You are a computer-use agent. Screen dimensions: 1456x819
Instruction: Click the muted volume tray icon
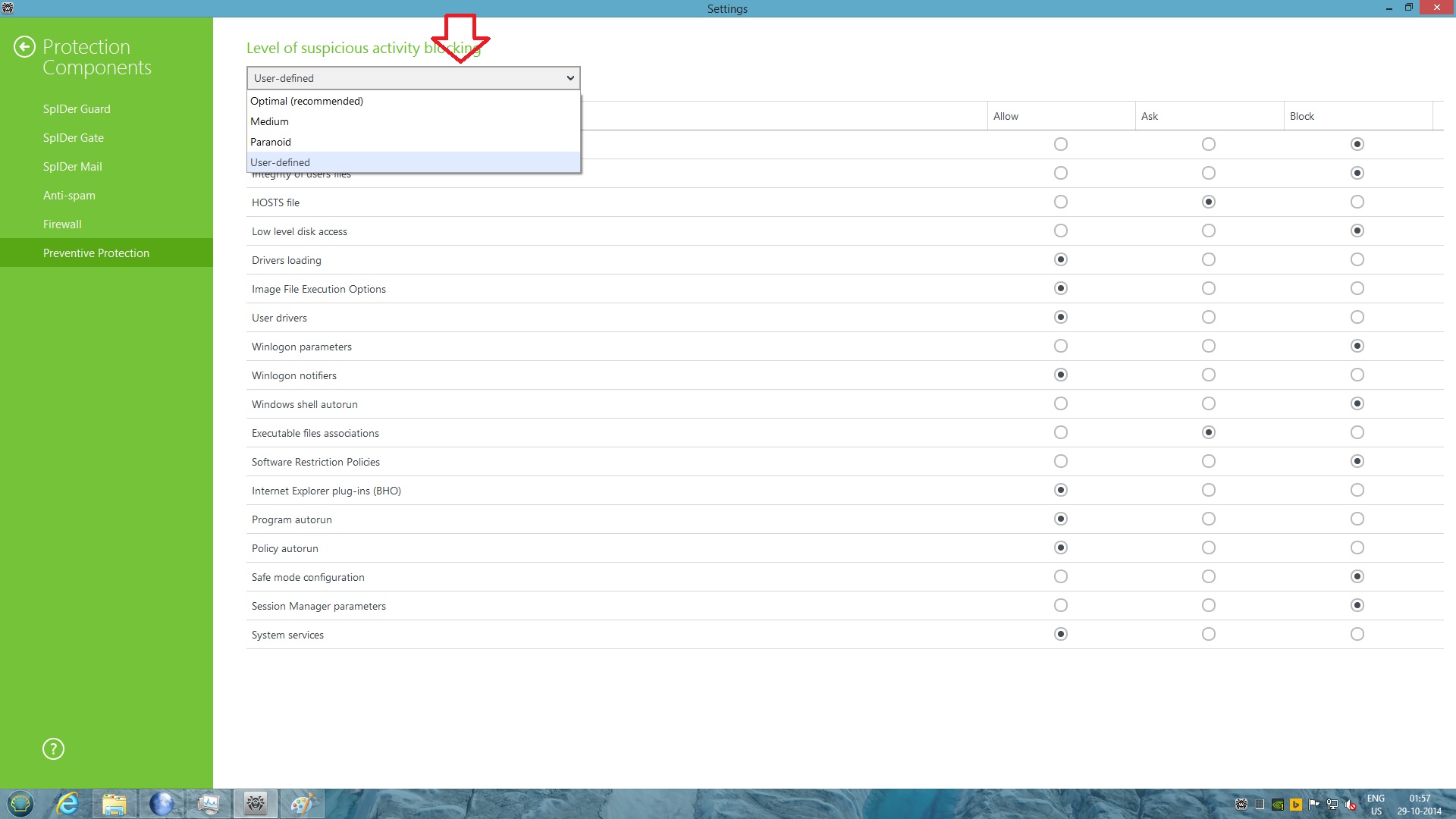coord(1351,805)
